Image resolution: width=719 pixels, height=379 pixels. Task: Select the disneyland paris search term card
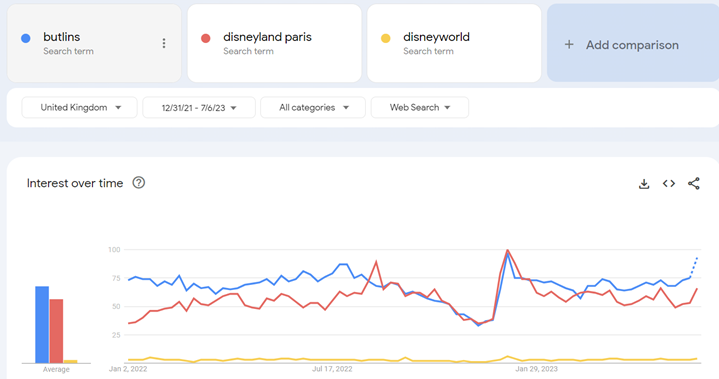tap(274, 44)
